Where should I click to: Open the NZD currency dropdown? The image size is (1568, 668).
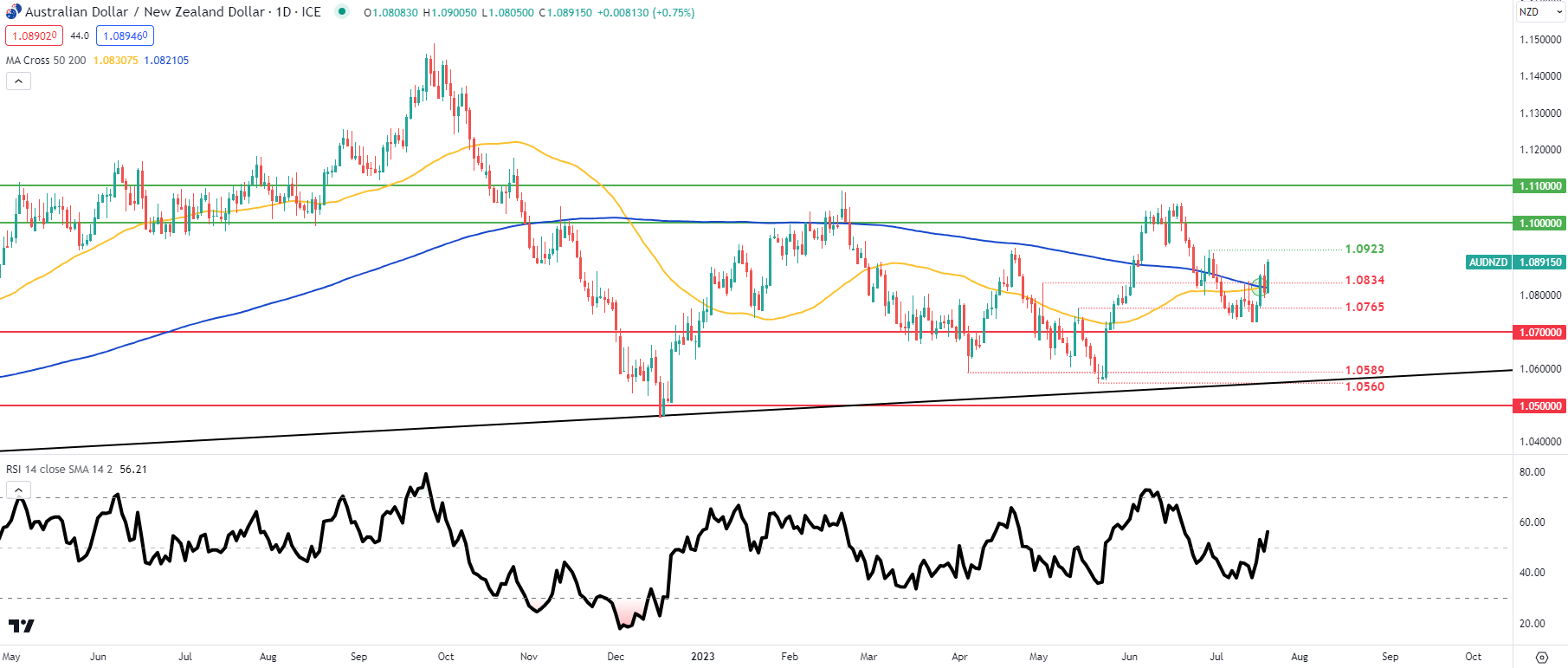1540,12
